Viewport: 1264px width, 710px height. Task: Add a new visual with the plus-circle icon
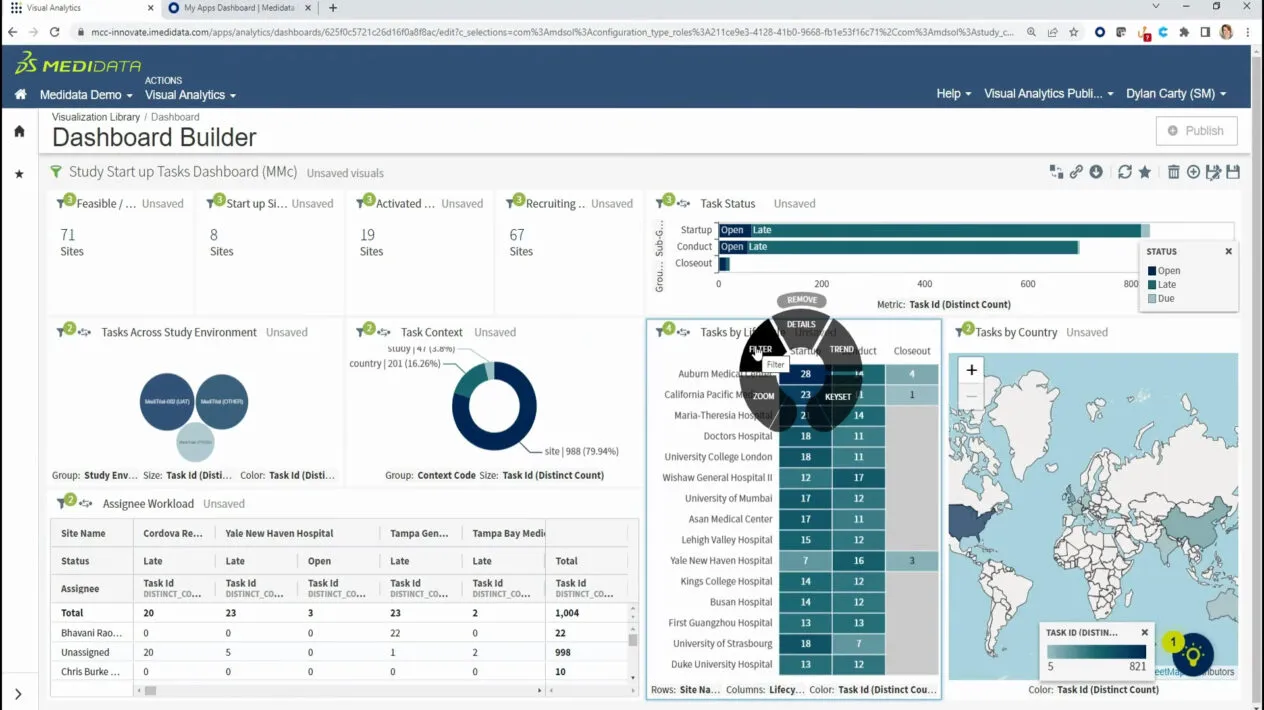[1193, 171]
